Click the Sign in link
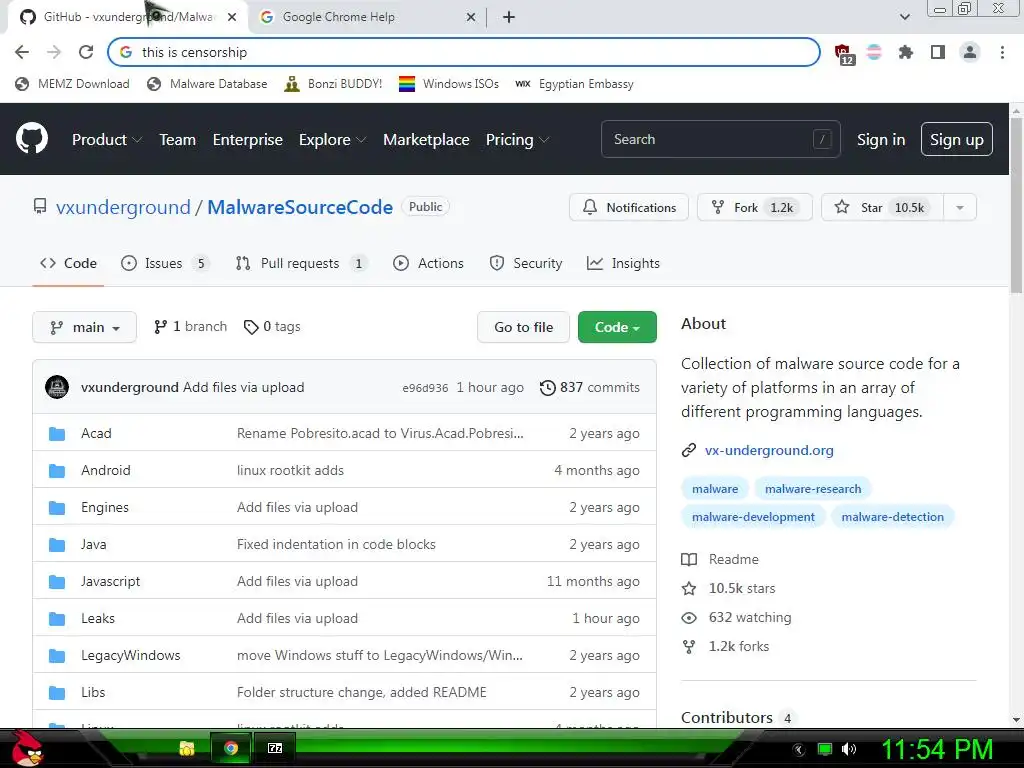 [880, 139]
